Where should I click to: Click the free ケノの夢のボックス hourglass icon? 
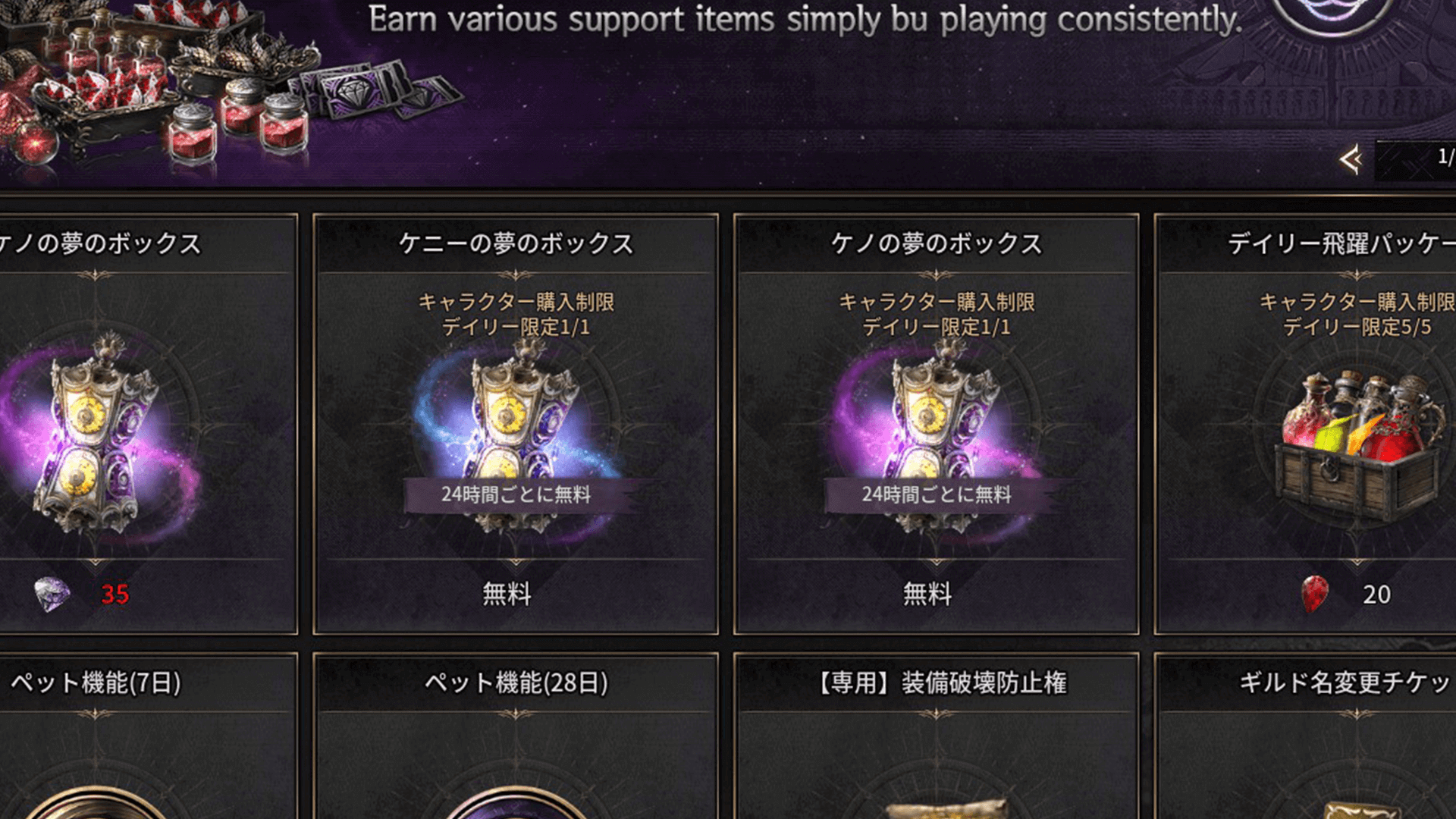click(x=936, y=436)
